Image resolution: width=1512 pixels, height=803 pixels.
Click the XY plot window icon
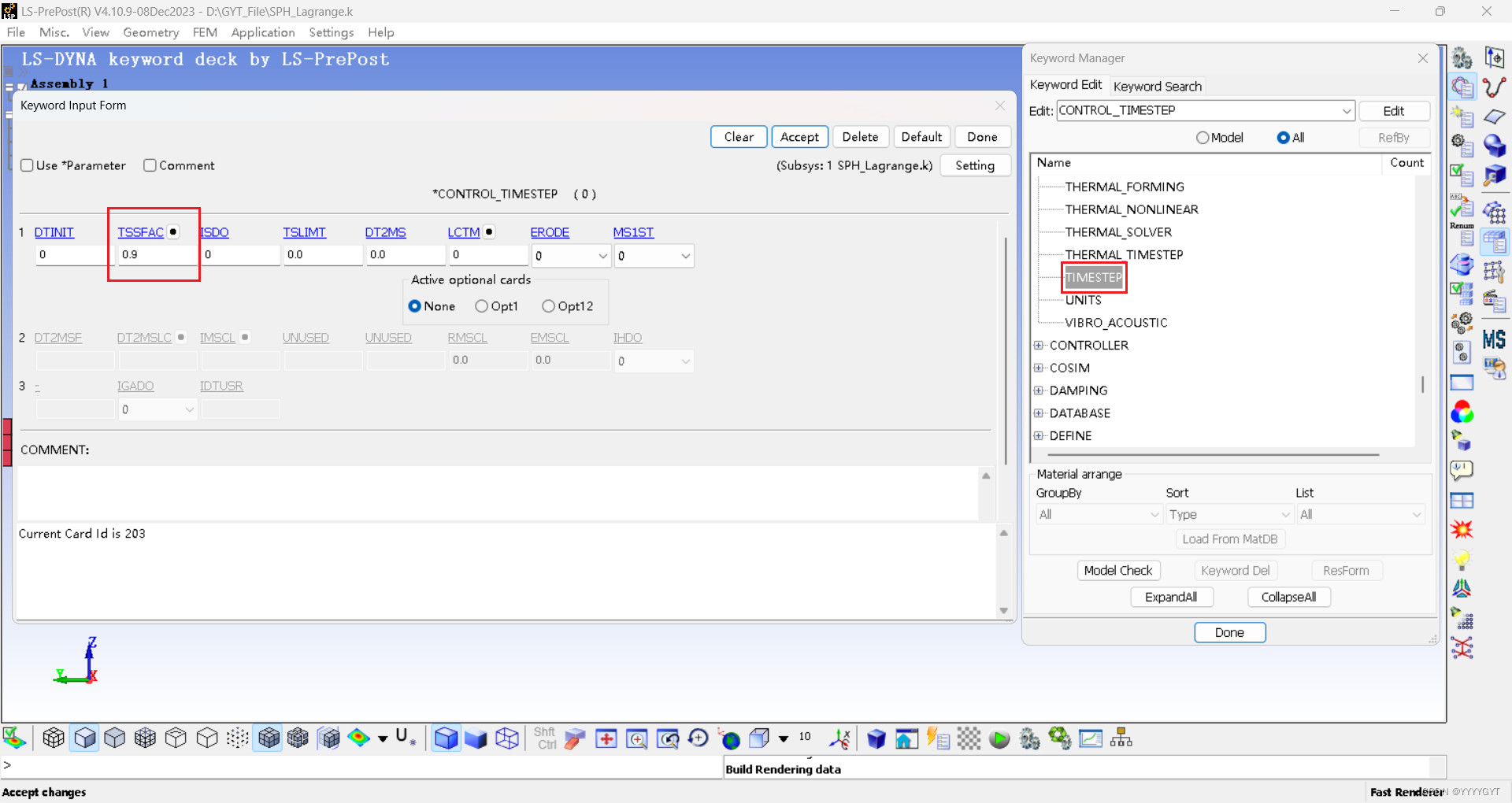click(x=1091, y=738)
